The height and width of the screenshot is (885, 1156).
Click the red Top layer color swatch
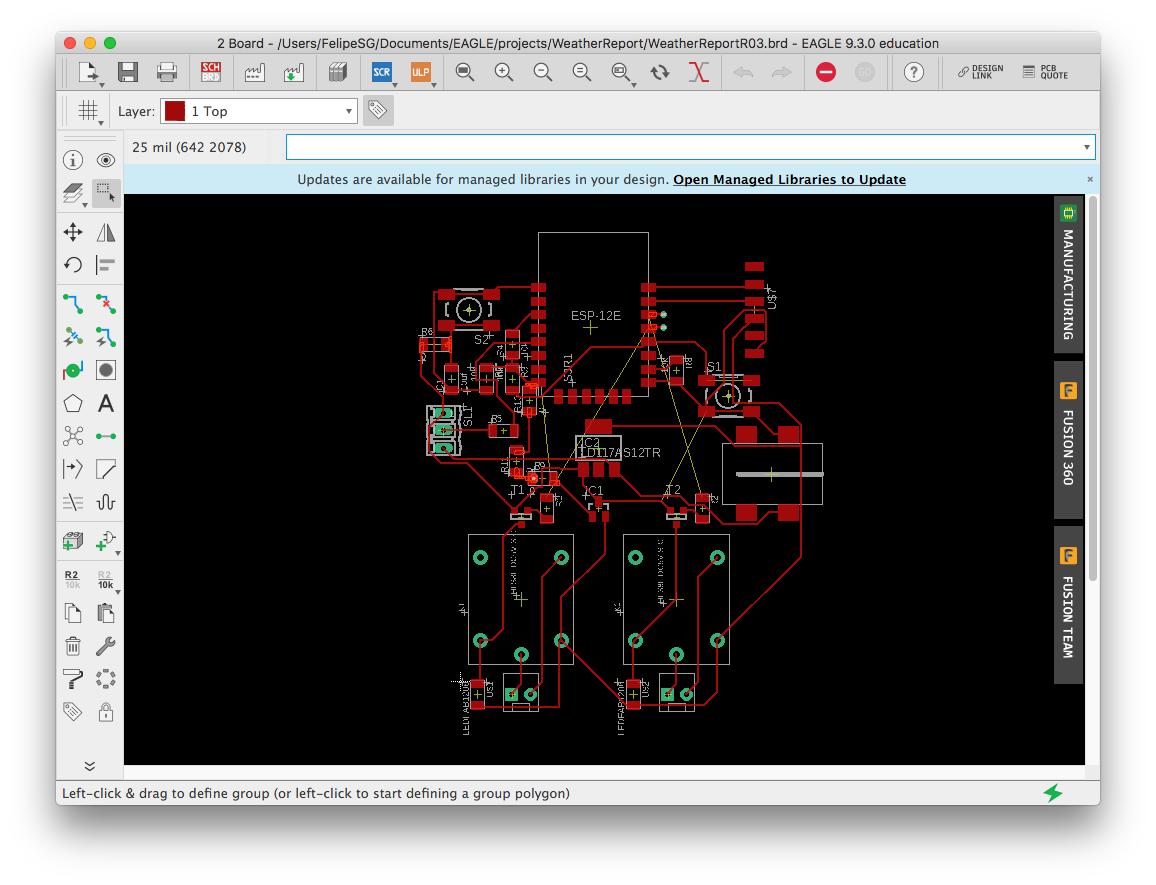[x=175, y=111]
